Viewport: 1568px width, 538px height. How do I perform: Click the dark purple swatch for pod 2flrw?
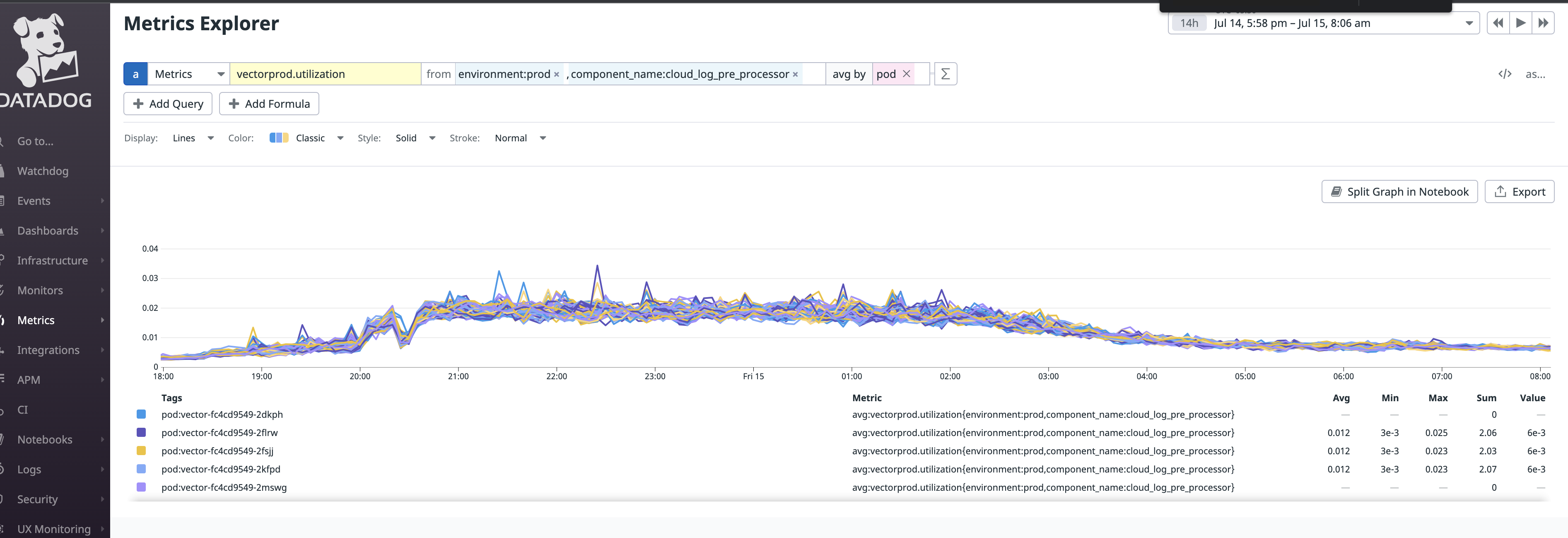tap(141, 433)
